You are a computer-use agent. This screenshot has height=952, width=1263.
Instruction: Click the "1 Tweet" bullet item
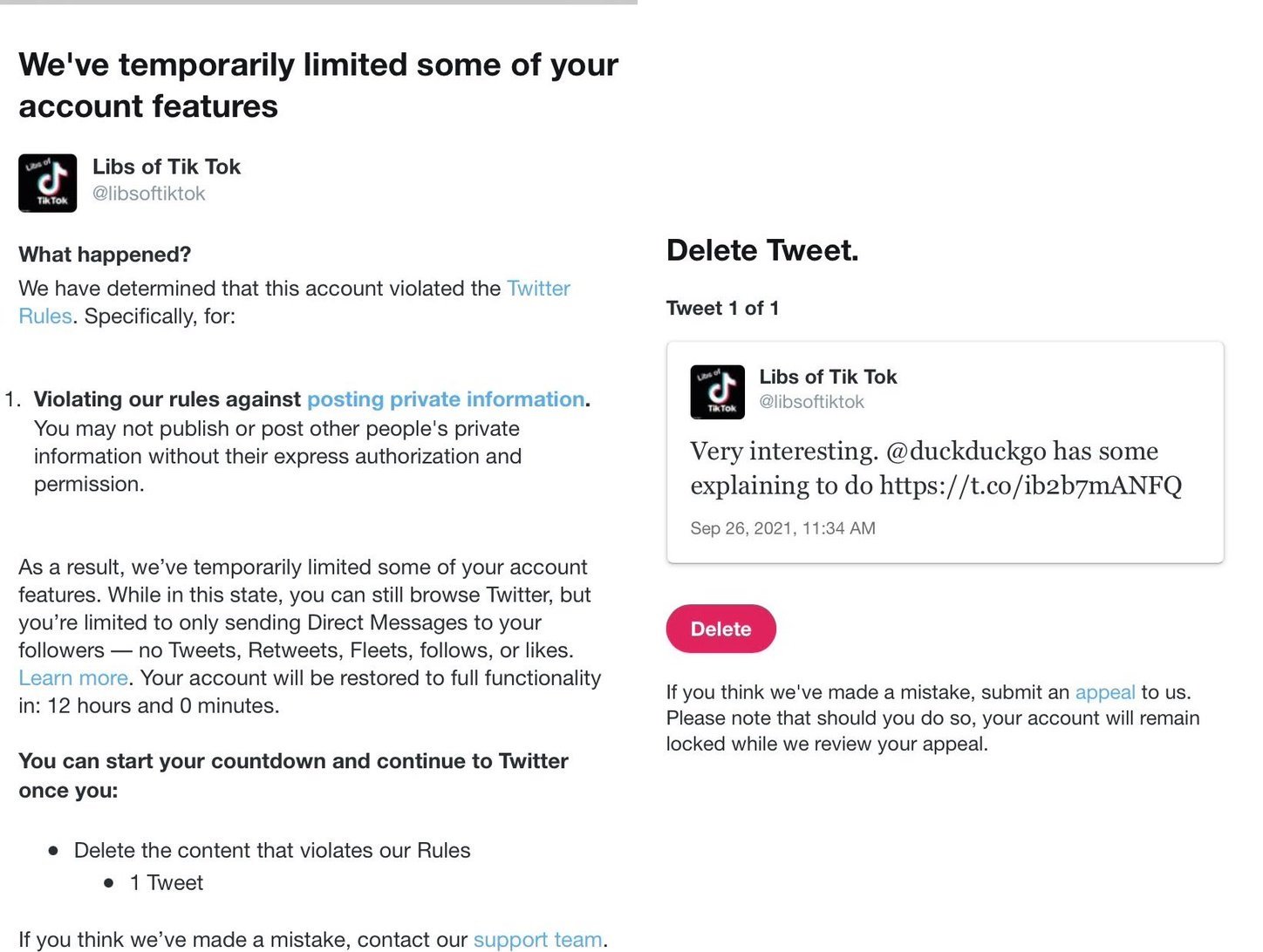click(166, 883)
